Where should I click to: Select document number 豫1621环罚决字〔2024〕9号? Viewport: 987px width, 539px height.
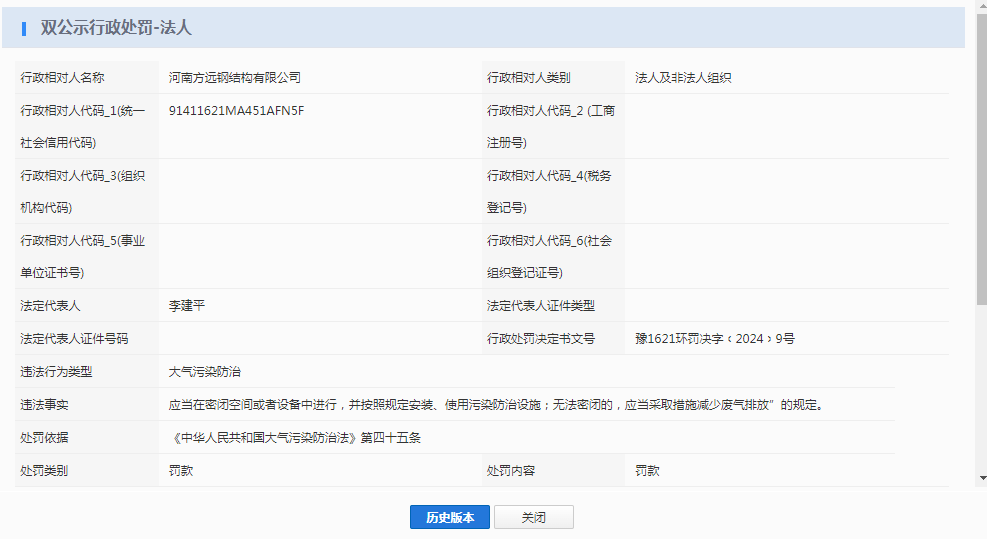pyautogui.click(x=714, y=339)
